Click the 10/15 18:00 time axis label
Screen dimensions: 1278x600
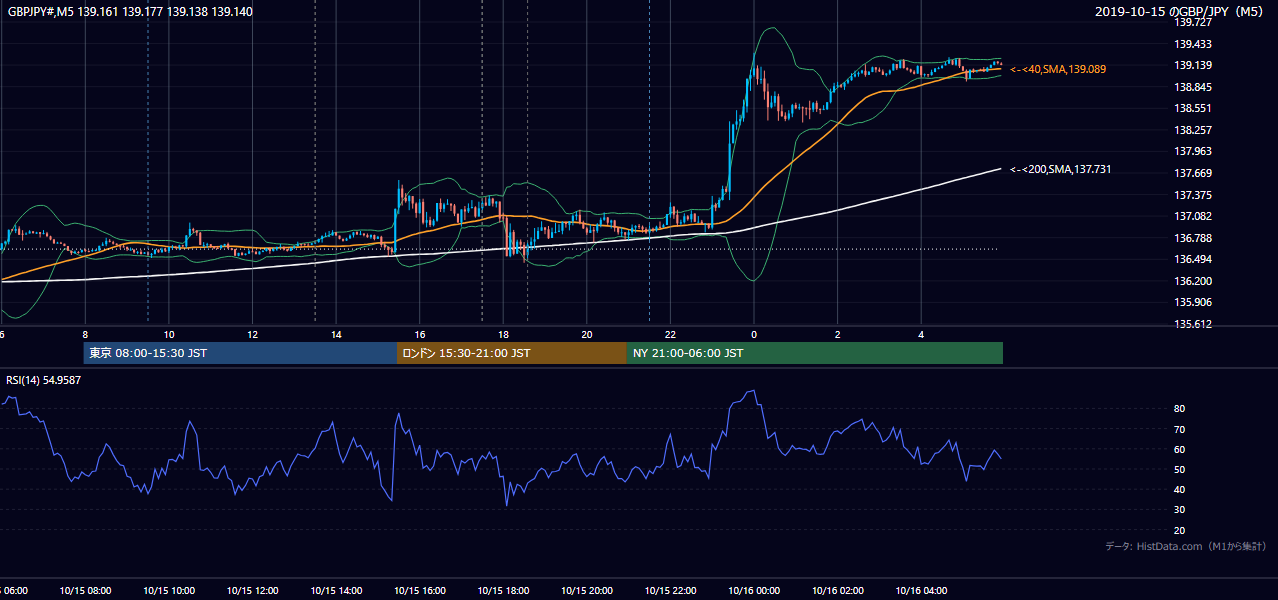click(503, 591)
